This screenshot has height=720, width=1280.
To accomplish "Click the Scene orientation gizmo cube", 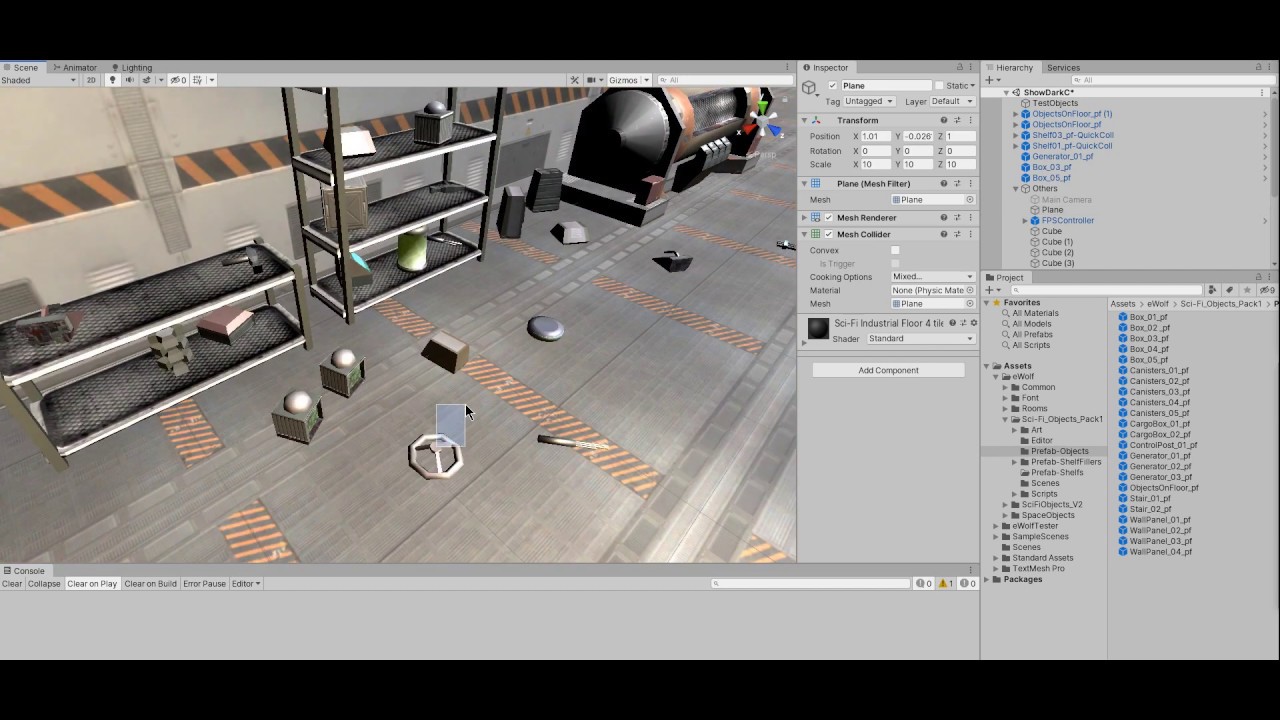I will point(765,120).
